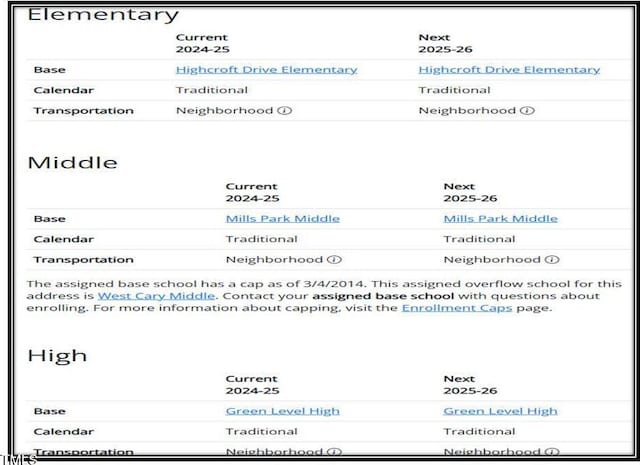Visit the Enrollment Caps page link
The height and width of the screenshot is (465, 640).
[x=457, y=308]
